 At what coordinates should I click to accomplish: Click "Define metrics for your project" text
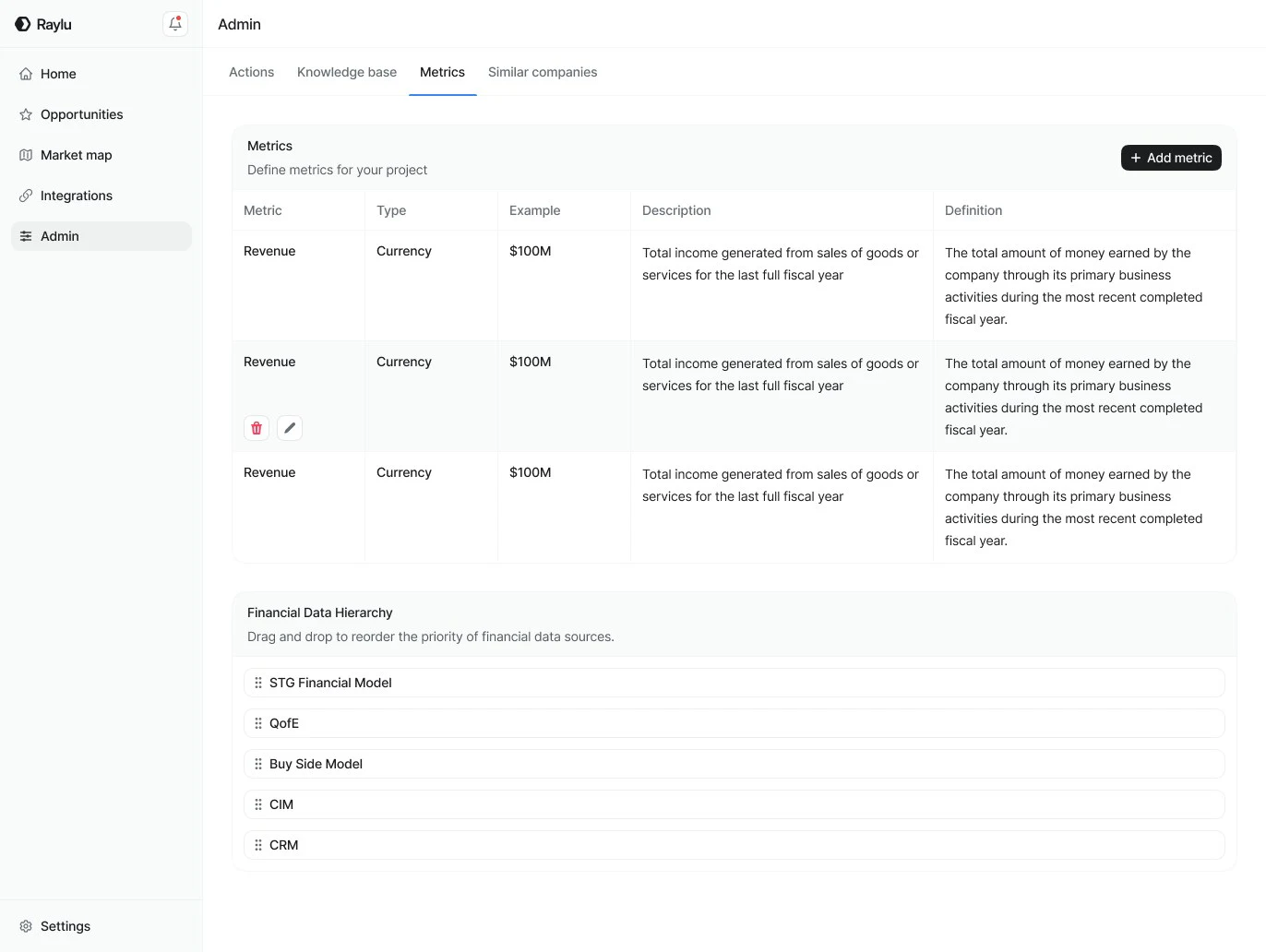(x=338, y=170)
